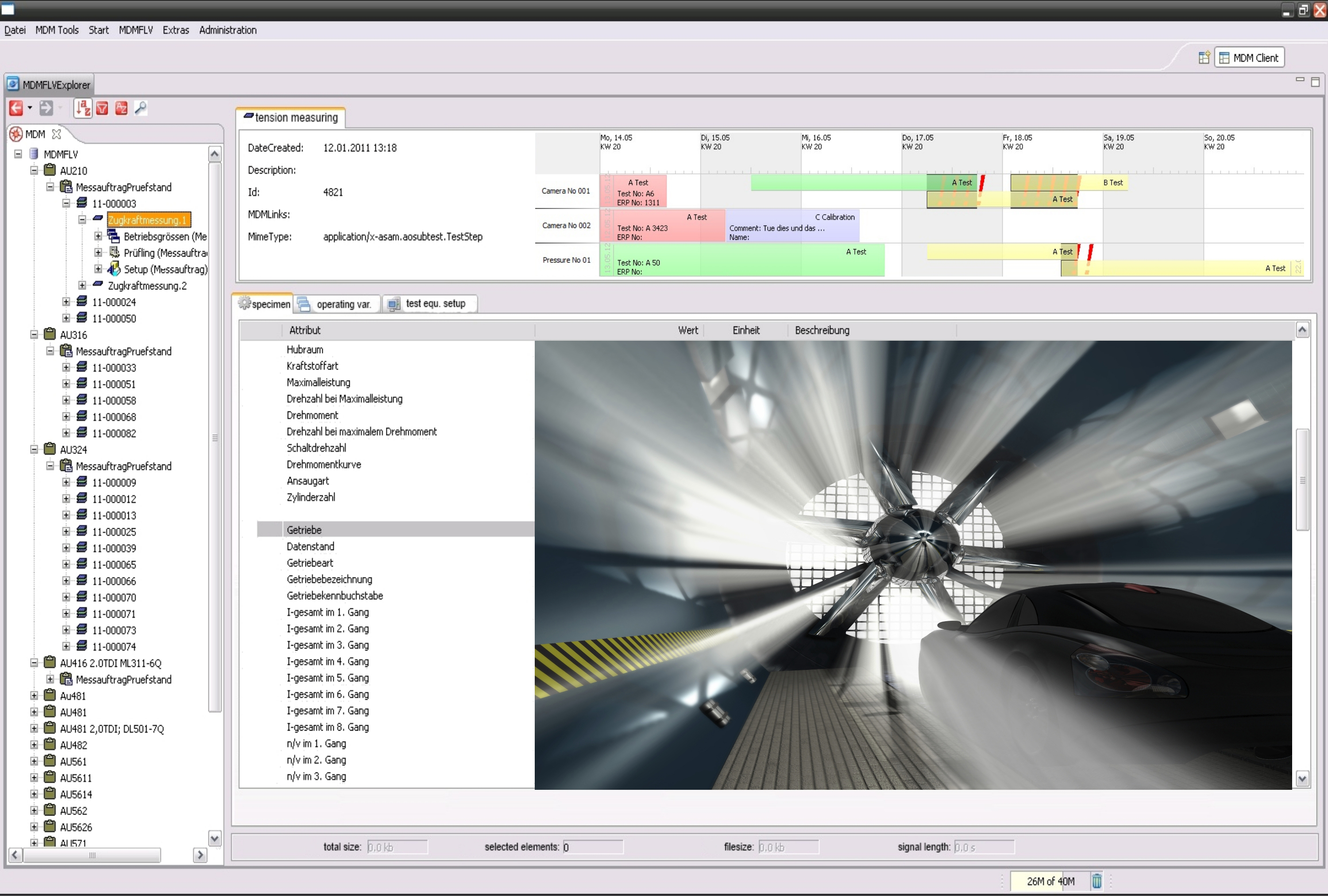Click the signal length field

coord(984,847)
